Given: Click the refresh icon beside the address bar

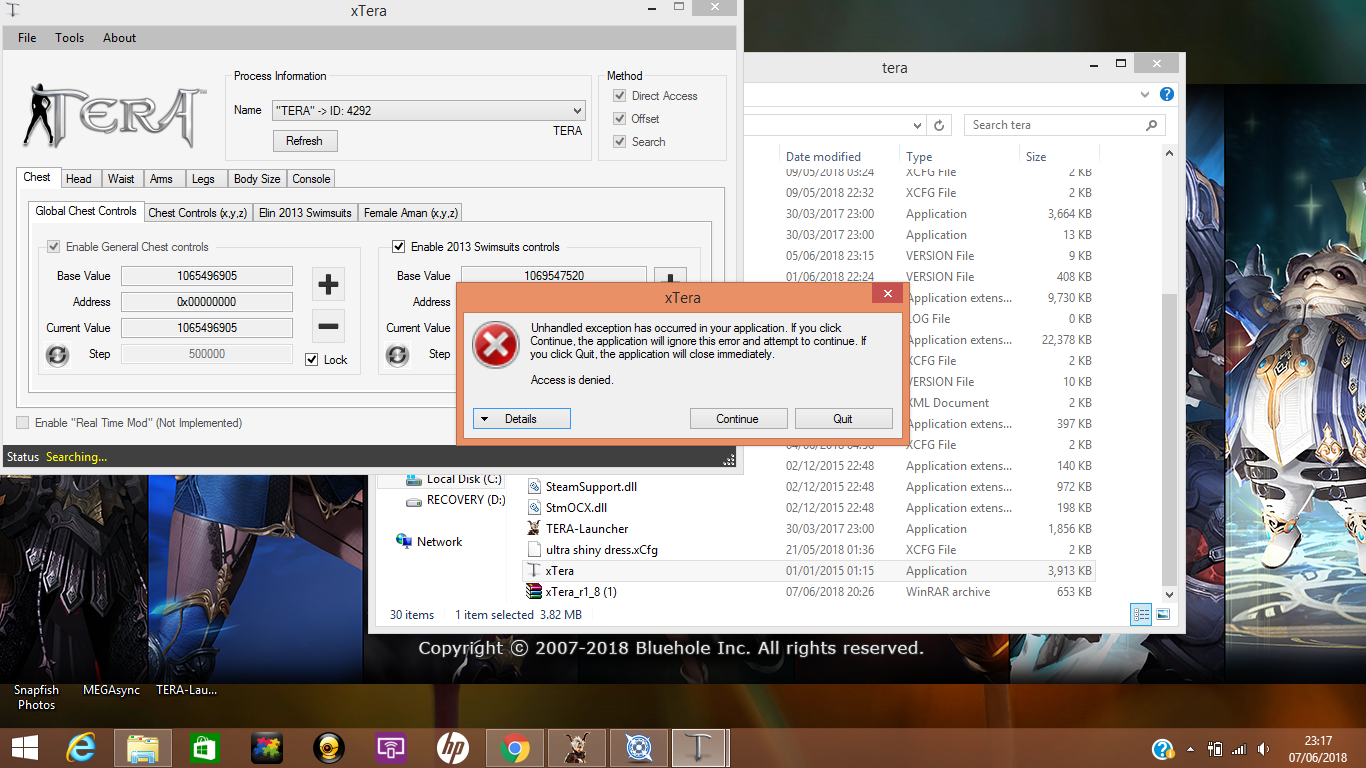Looking at the screenshot, I should pyautogui.click(x=939, y=125).
